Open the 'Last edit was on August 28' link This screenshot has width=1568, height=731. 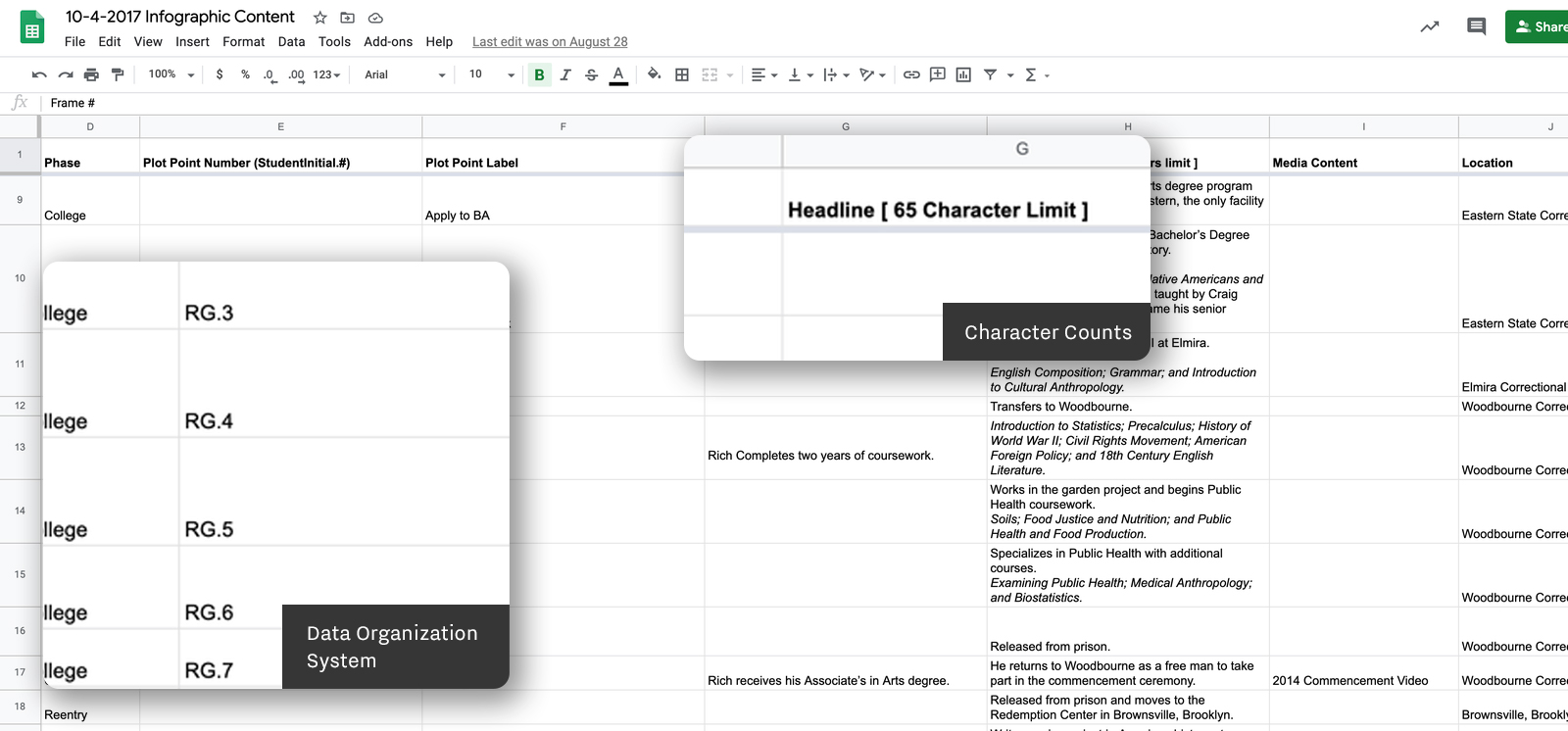click(x=550, y=41)
